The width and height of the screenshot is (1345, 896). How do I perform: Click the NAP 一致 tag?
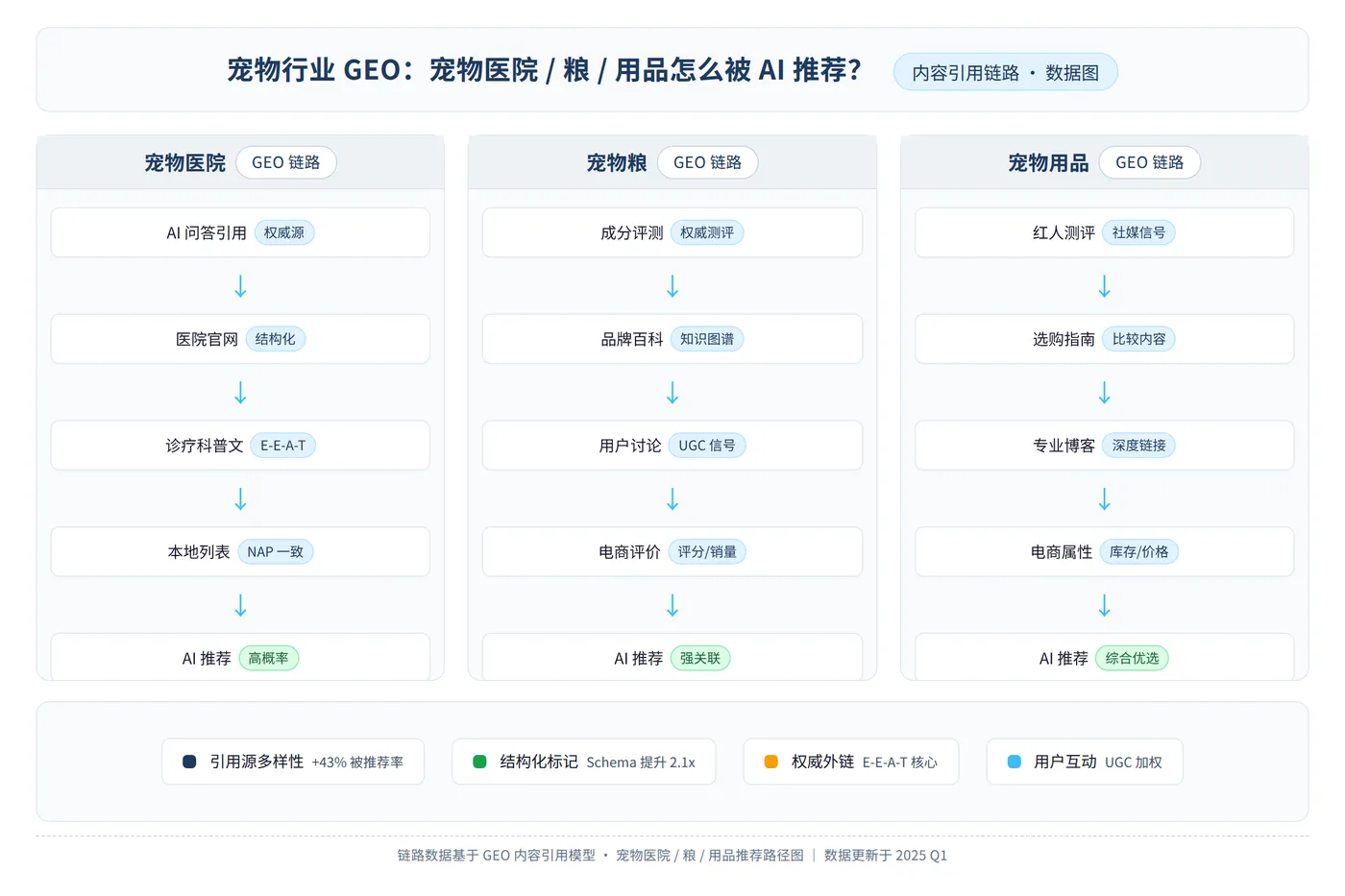click(276, 552)
